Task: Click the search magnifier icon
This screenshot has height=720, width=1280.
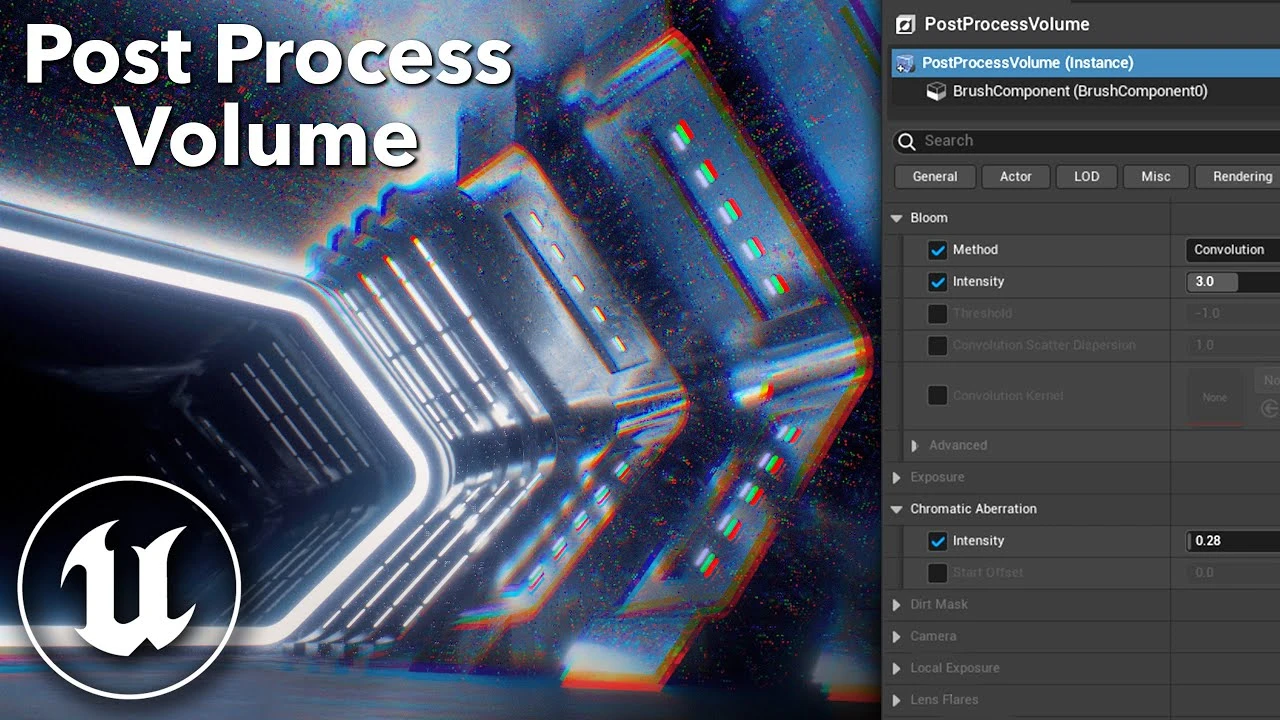Action: 907,141
